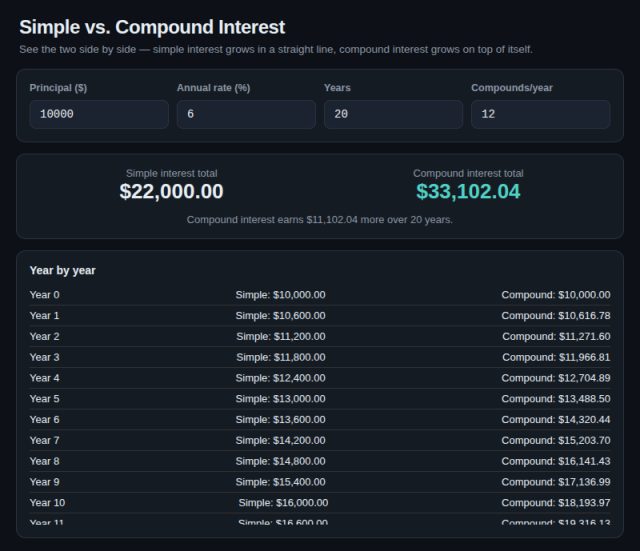Click Simple: $13,000.00 value for Year 5

click(x=280, y=399)
